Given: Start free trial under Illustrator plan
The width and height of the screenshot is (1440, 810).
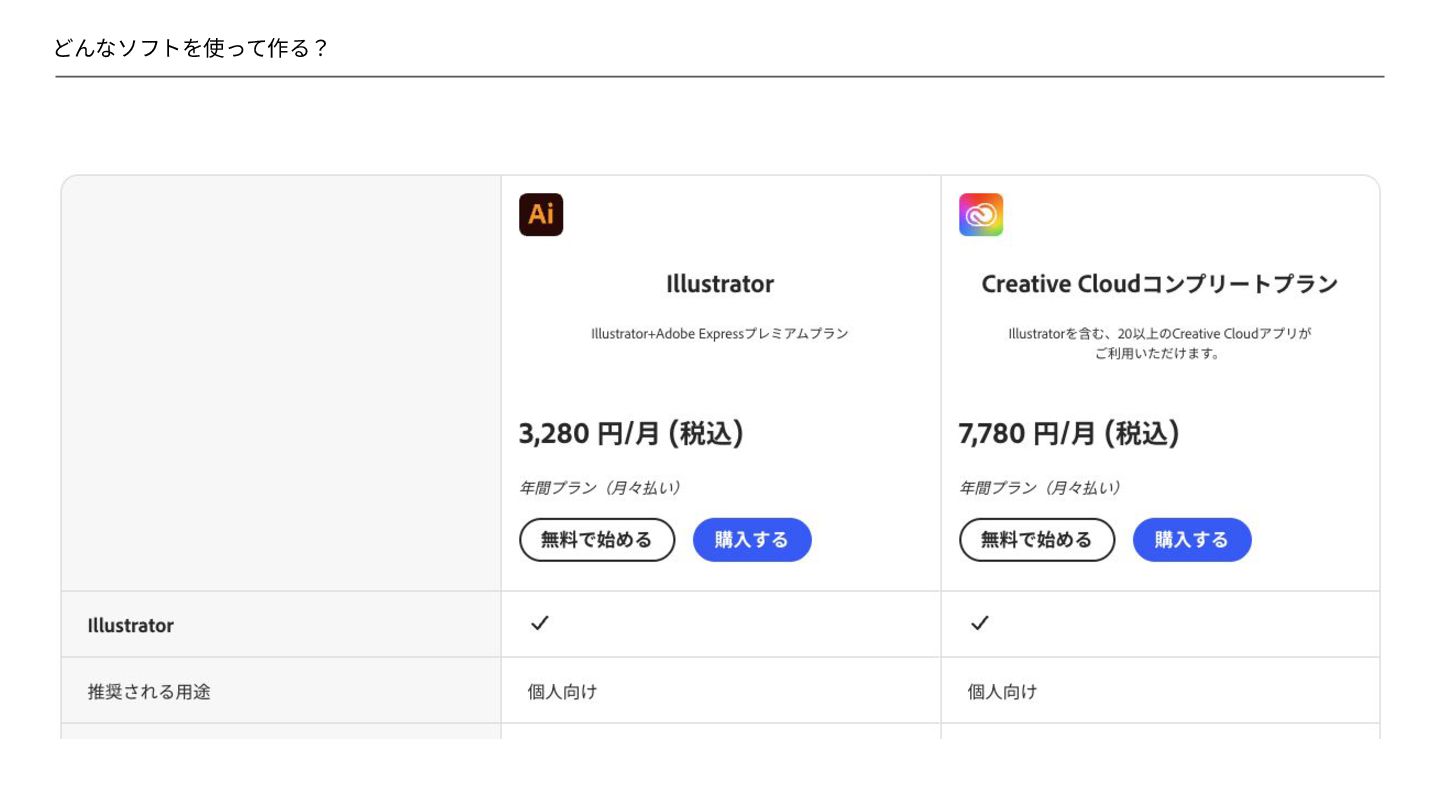Looking at the screenshot, I should [x=597, y=540].
